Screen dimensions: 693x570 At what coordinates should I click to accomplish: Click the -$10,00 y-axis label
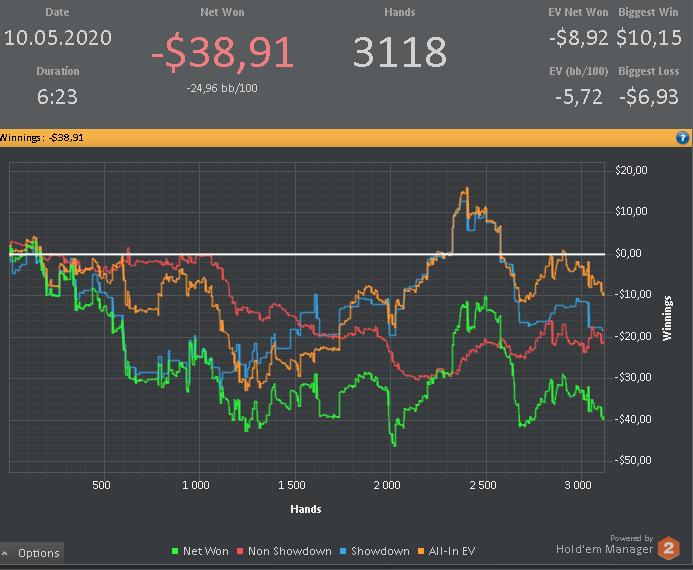coord(632,294)
